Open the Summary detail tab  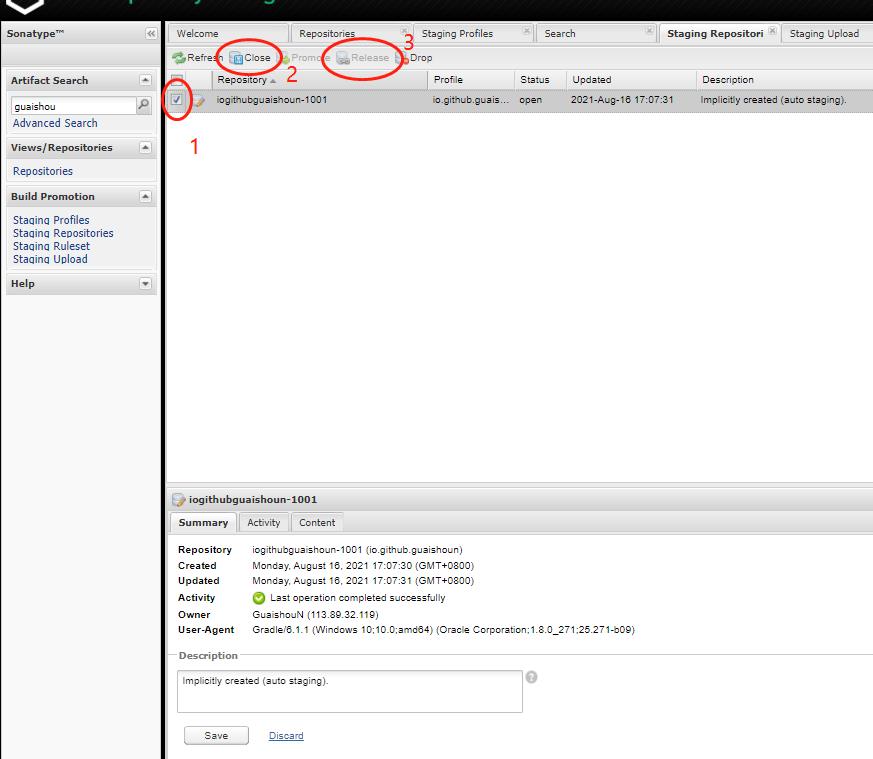[203, 522]
